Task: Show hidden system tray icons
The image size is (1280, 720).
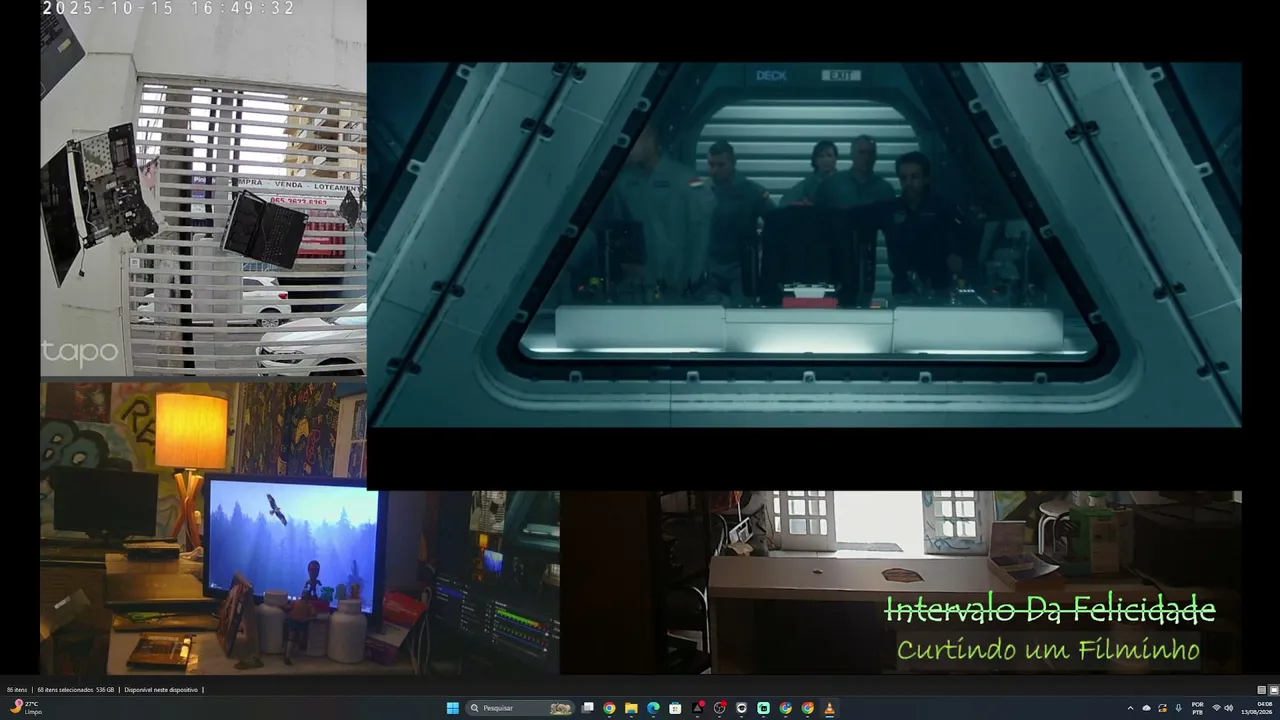Action: point(1130,708)
